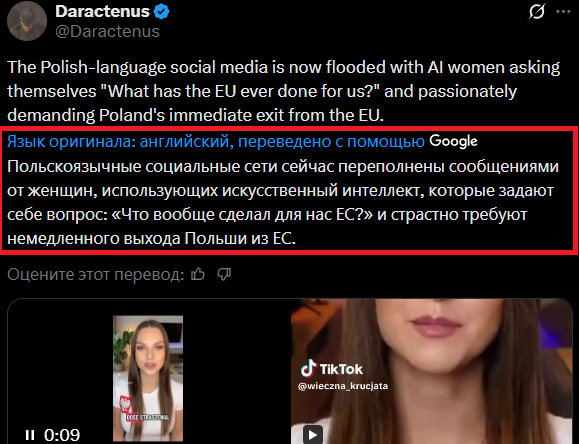Click the 'DOSC STRASZENIA' caption in the video
Image resolution: width=579 pixels, height=444 pixels.
(148, 417)
